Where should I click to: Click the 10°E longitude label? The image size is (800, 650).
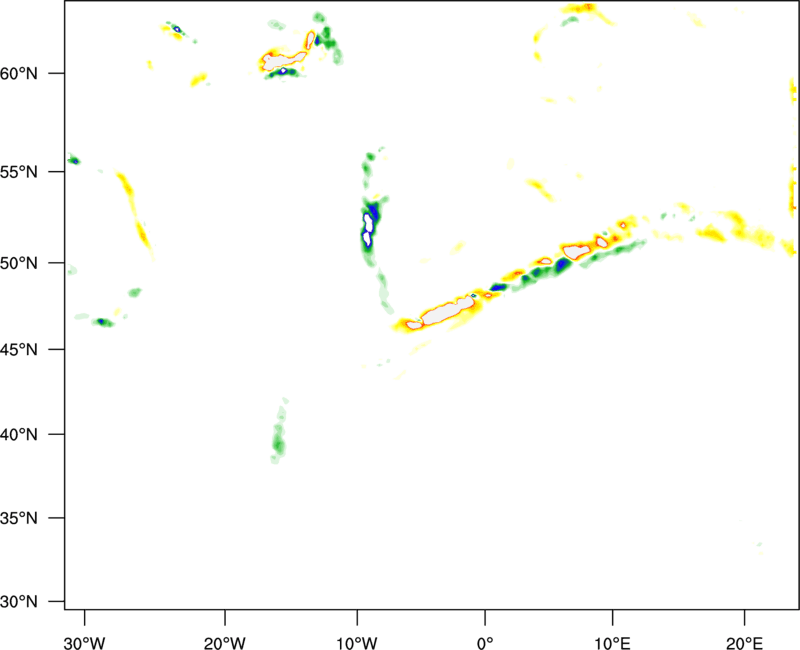pos(611,643)
